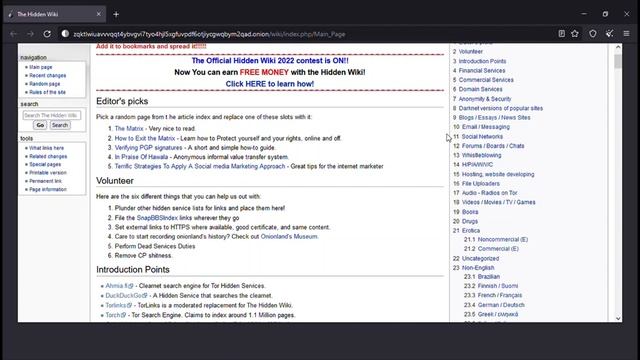Jump to Commercial Services in contents
Screen dimensions: 640x360
click(x=486, y=80)
